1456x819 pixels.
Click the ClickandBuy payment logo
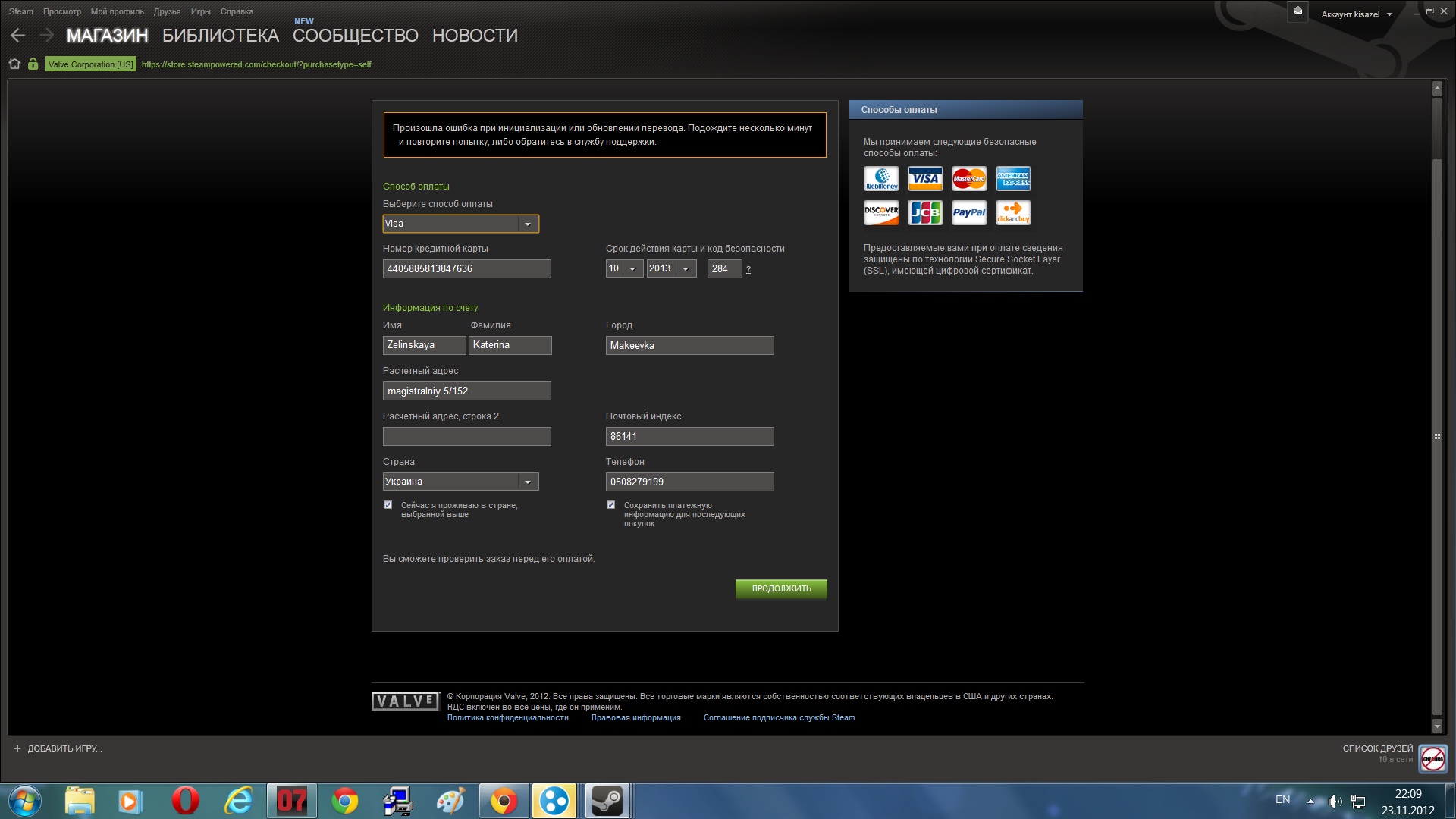click(1013, 212)
